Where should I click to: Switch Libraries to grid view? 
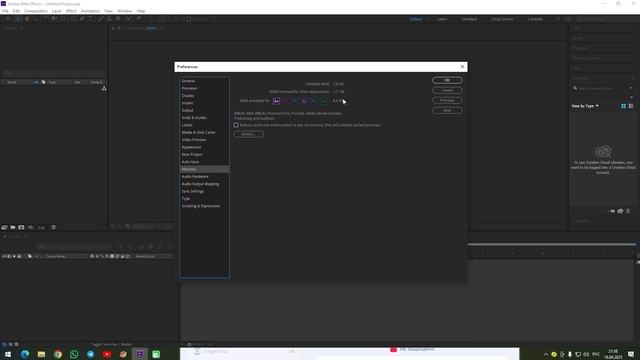click(x=623, y=106)
